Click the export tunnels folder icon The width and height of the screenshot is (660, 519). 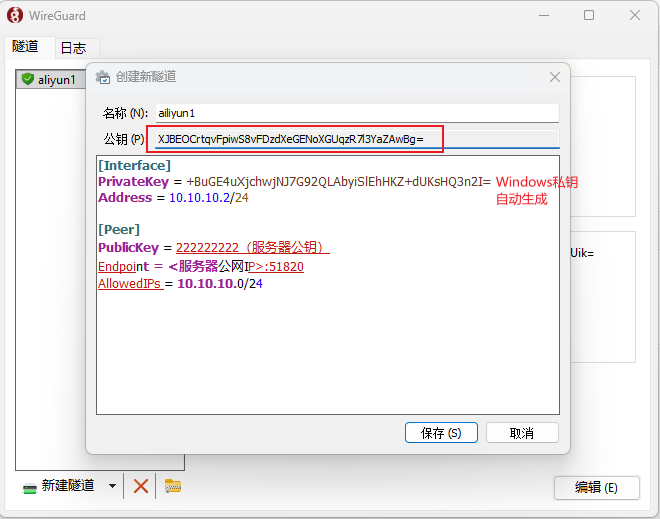[x=173, y=486]
